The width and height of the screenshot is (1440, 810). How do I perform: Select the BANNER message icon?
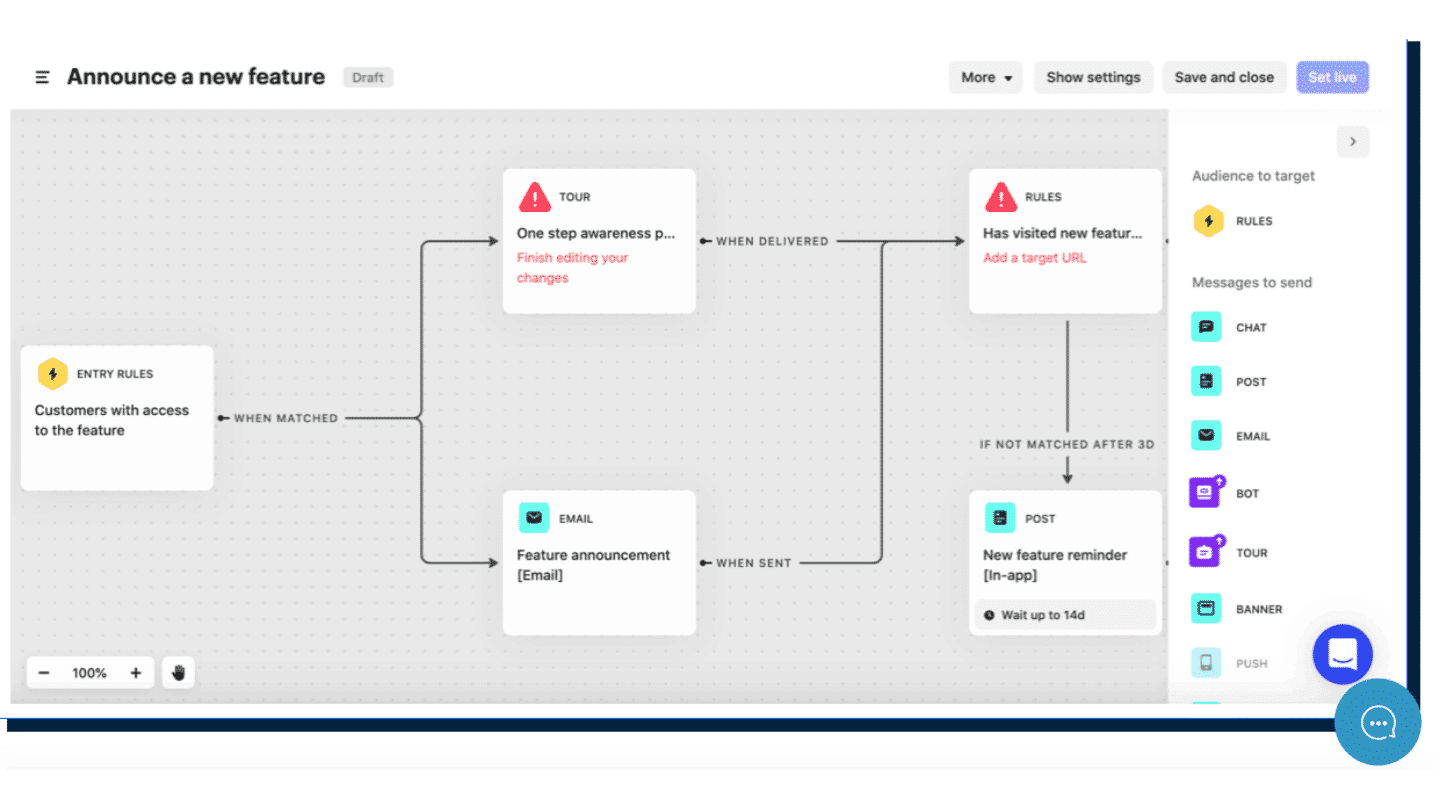click(x=1207, y=608)
